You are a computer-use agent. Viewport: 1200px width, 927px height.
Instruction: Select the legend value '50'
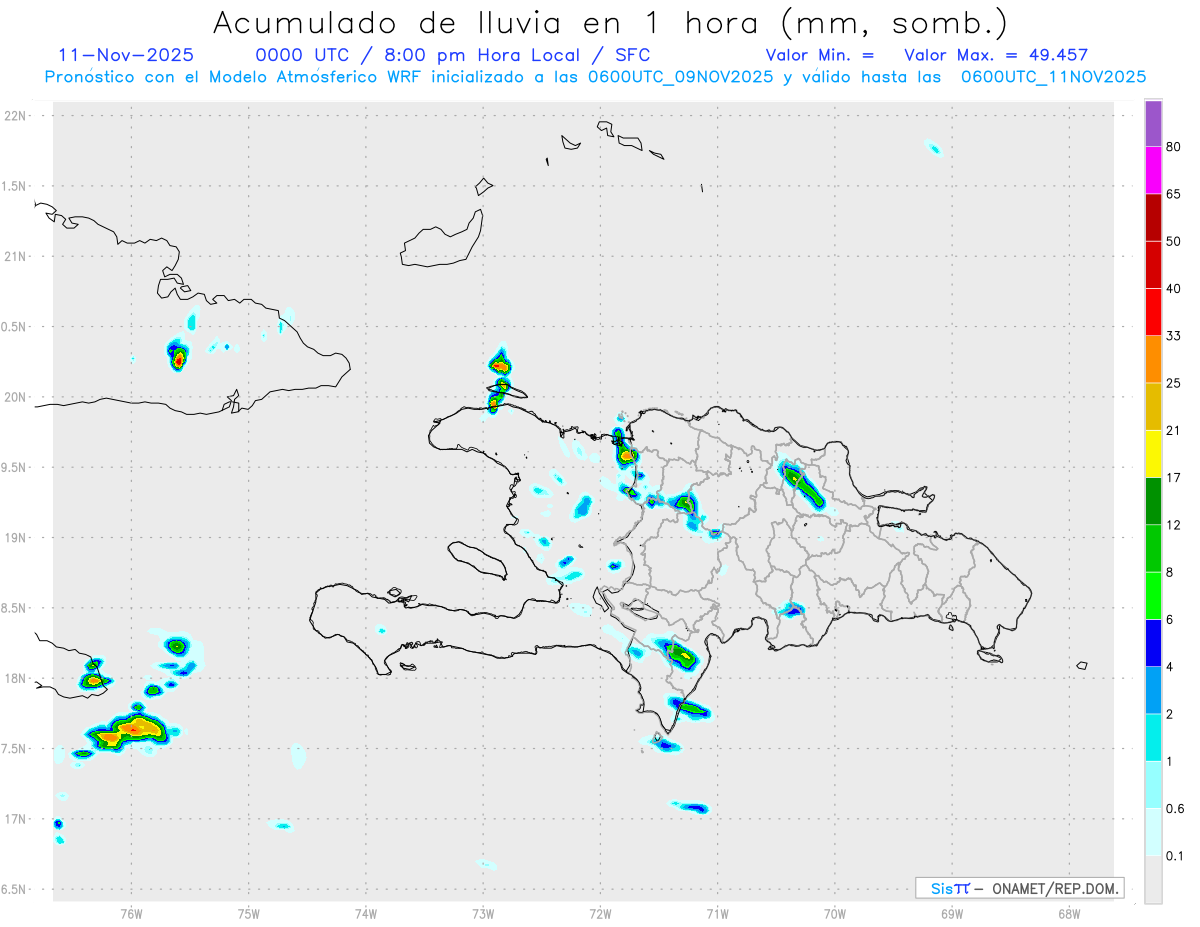[x=1174, y=241]
